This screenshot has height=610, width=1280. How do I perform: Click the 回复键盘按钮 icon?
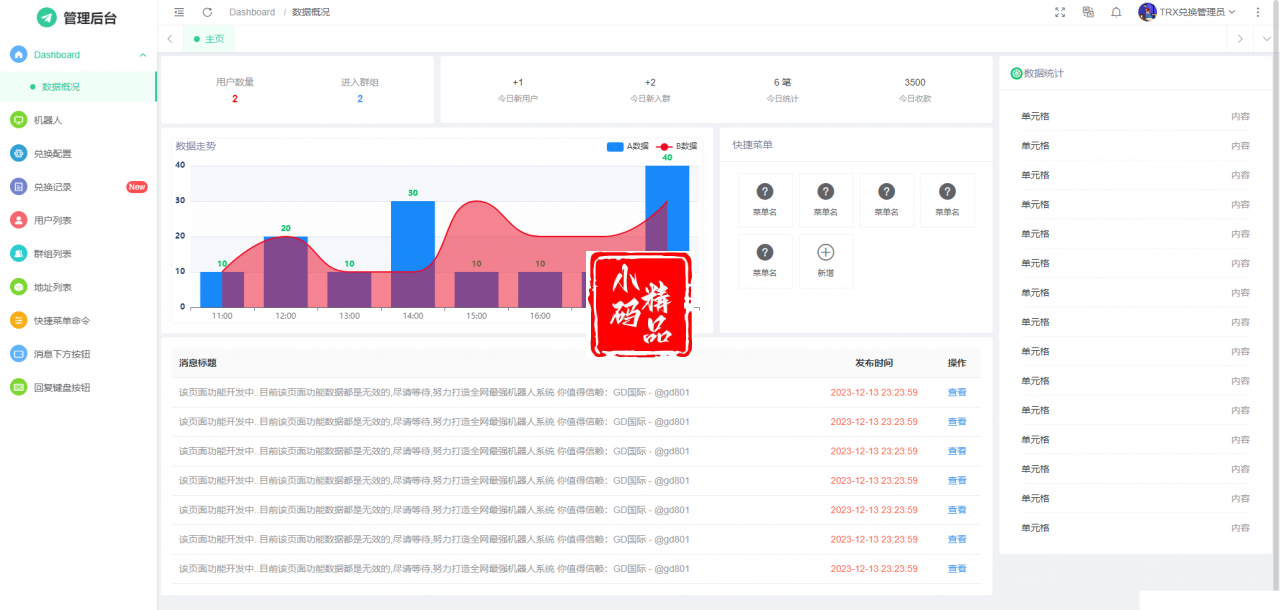pos(18,387)
